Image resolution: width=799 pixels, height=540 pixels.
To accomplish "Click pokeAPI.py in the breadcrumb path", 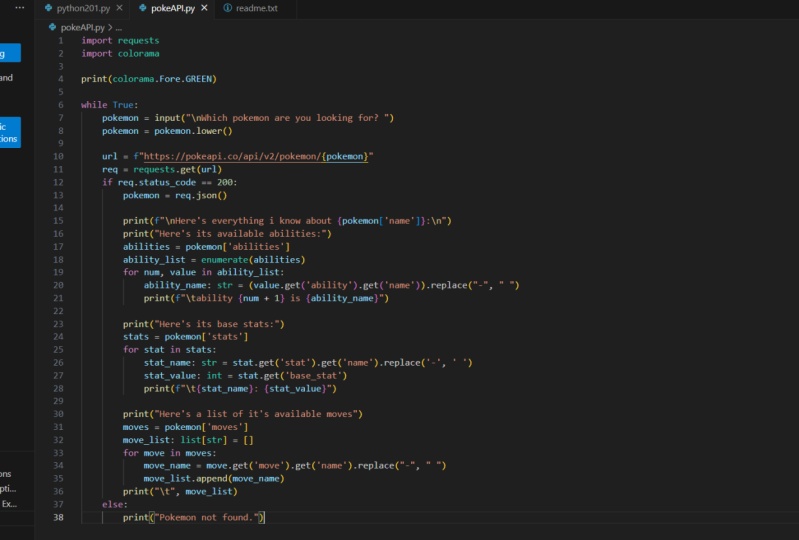I will tap(83, 28).
